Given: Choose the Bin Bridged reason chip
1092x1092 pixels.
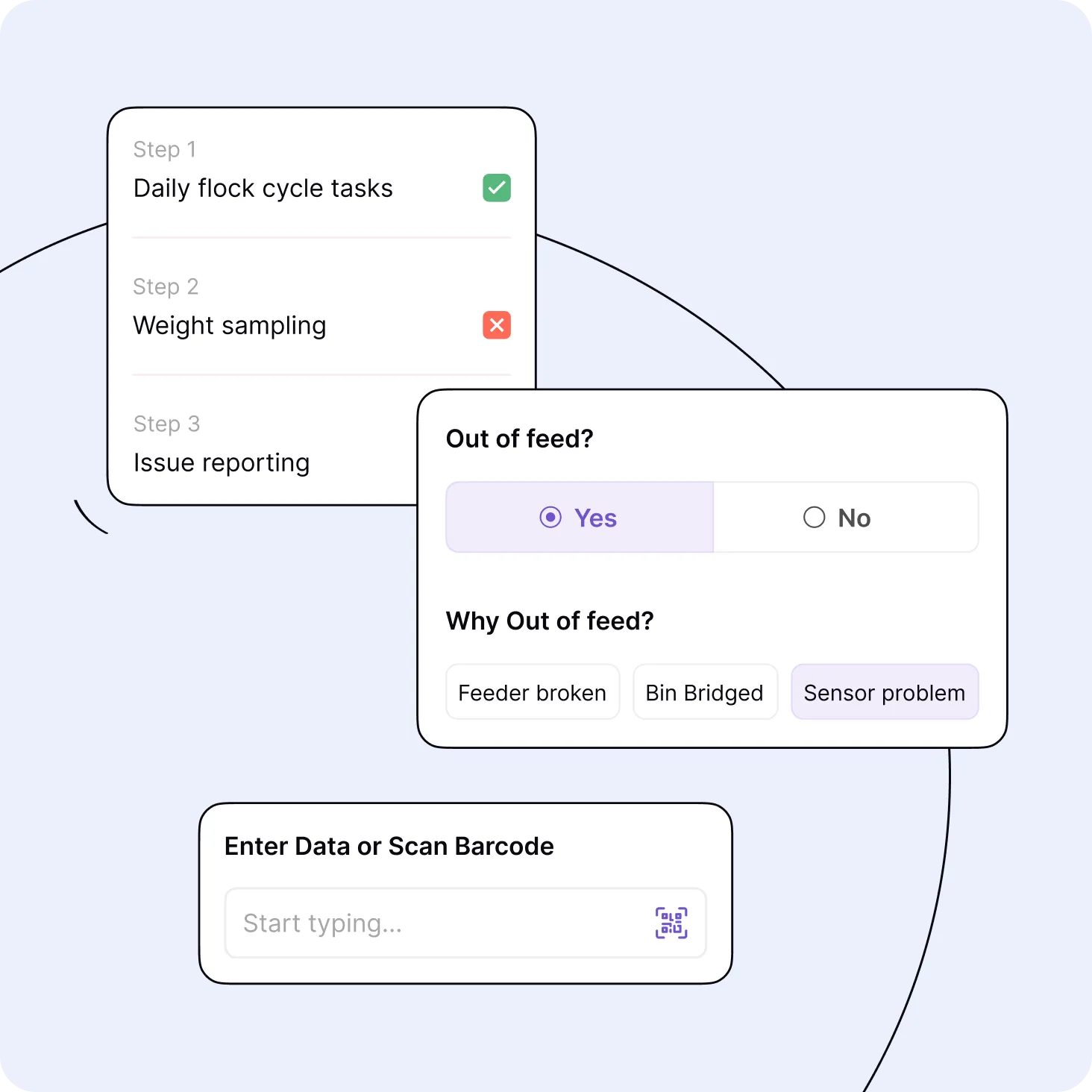Looking at the screenshot, I should [x=705, y=692].
